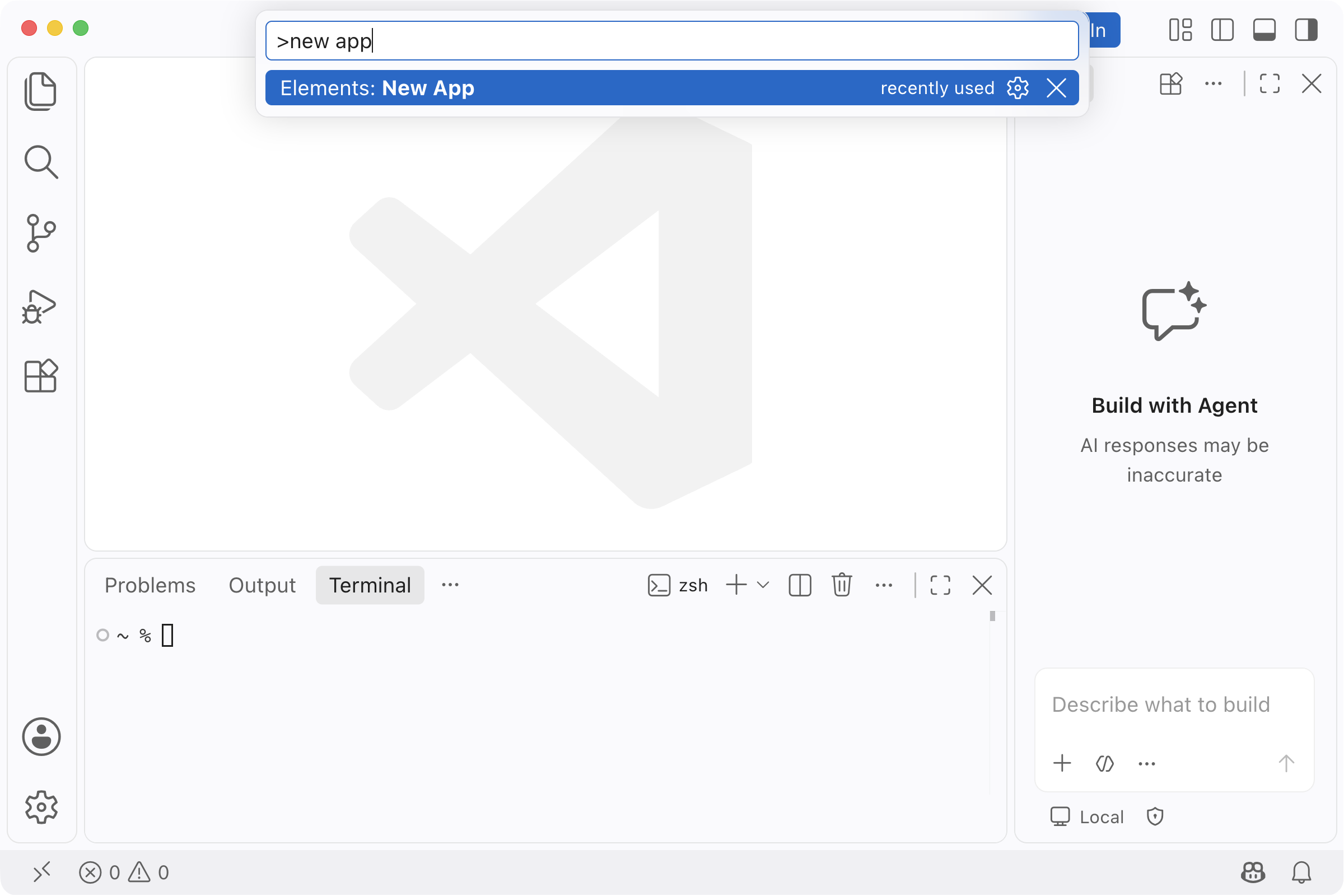This screenshot has height=896, width=1344.
Task: Select the Elements: New App command
Action: click(671, 88)
